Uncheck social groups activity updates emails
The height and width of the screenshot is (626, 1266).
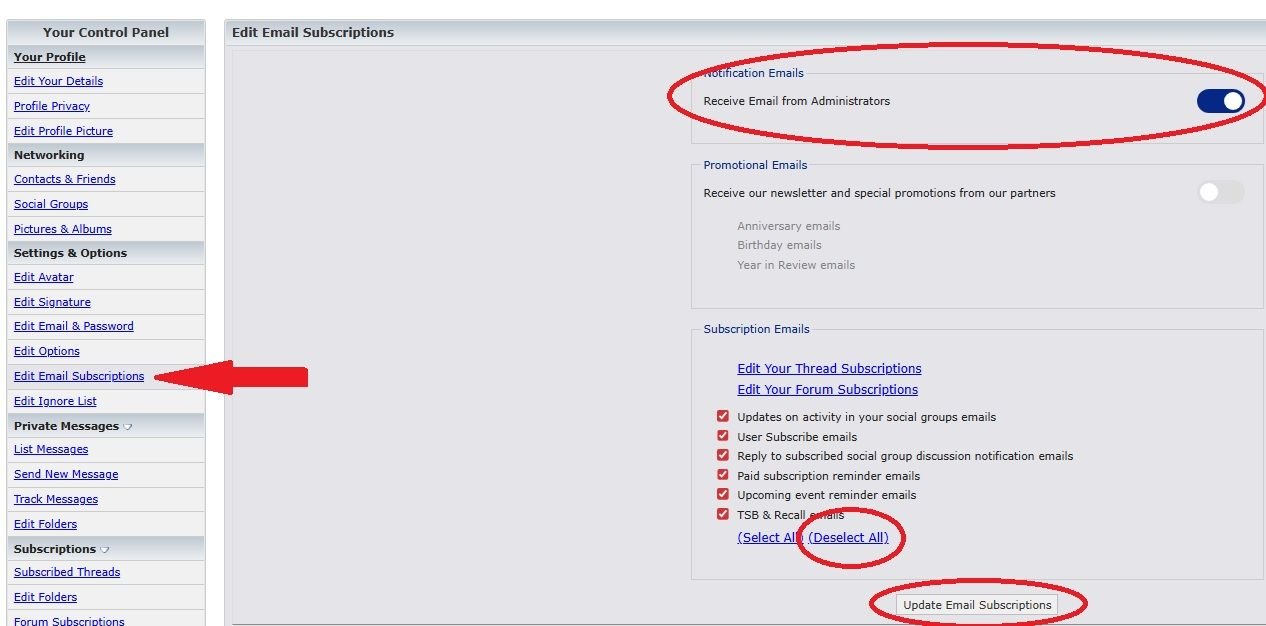pos(723,416)
